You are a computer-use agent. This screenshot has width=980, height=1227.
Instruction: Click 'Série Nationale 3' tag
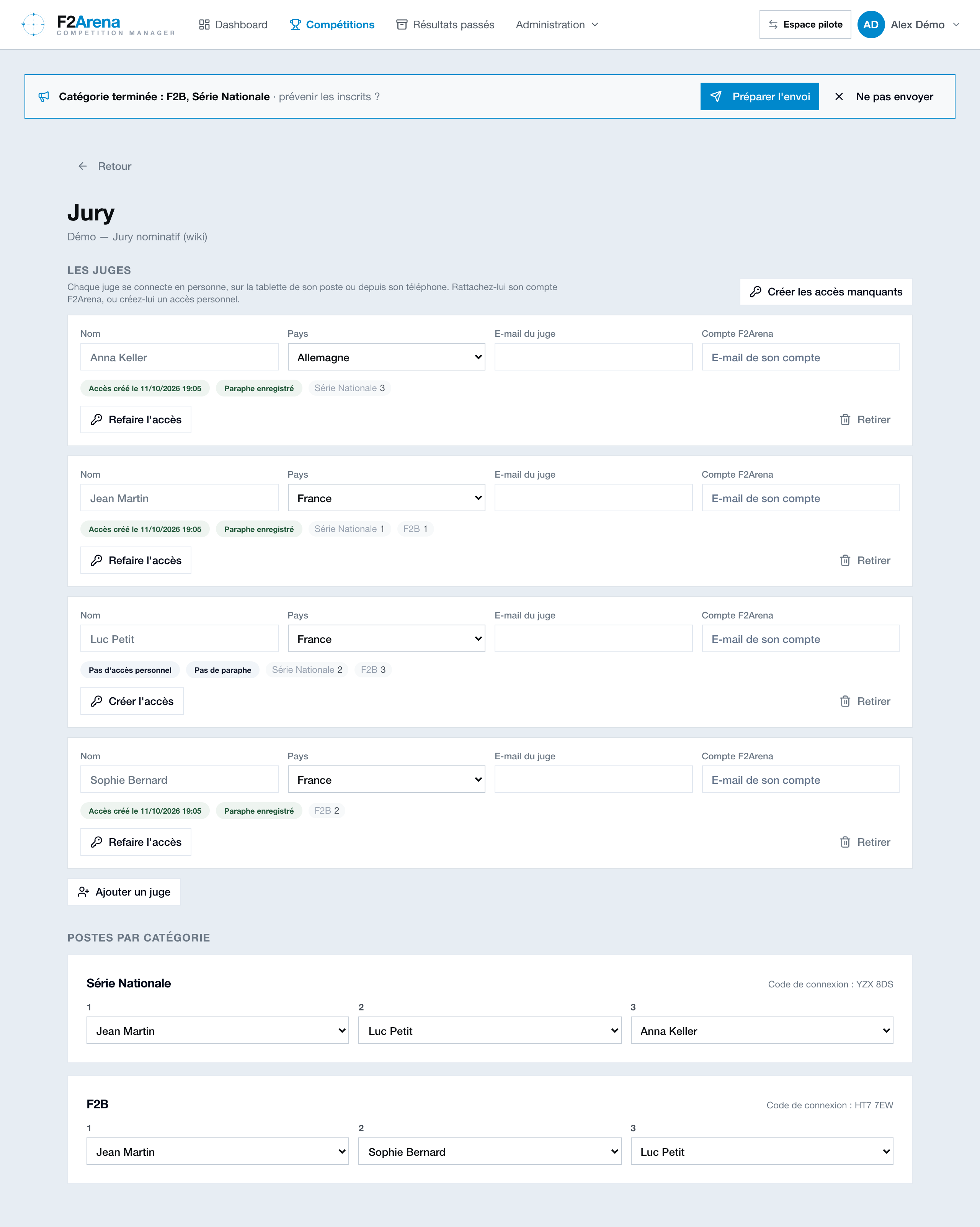(350, 388)
